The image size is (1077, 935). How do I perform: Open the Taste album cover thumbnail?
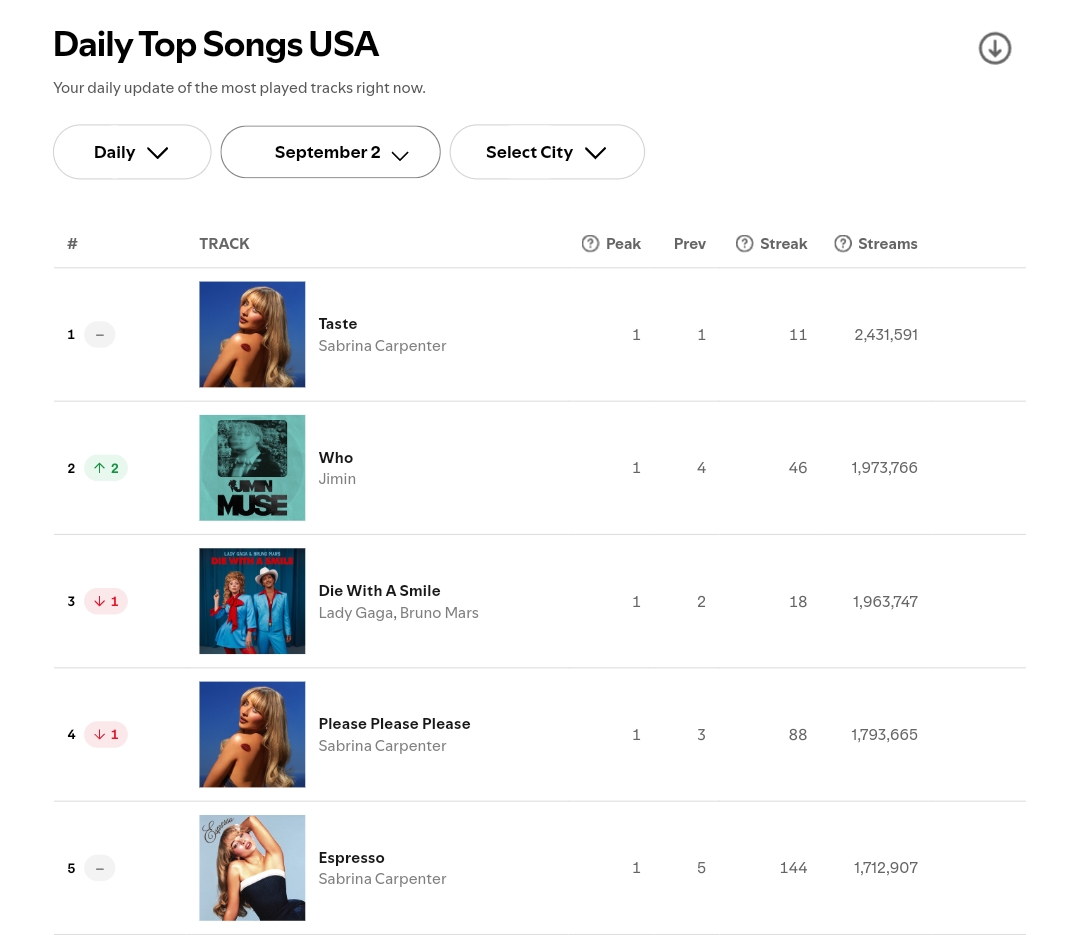tap(252, 335)
